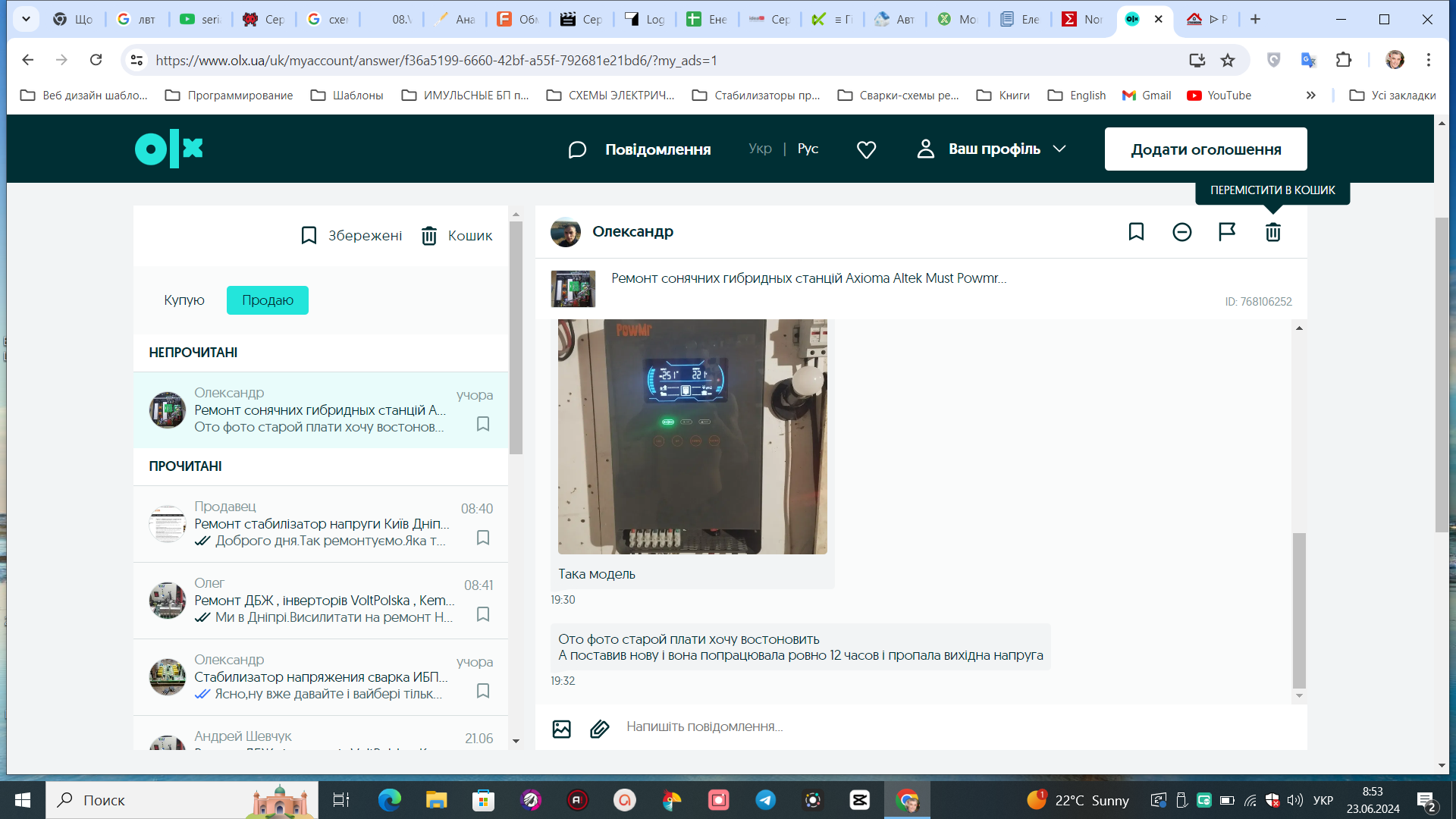Switch to the Купую tab

(x=184, y=300)
